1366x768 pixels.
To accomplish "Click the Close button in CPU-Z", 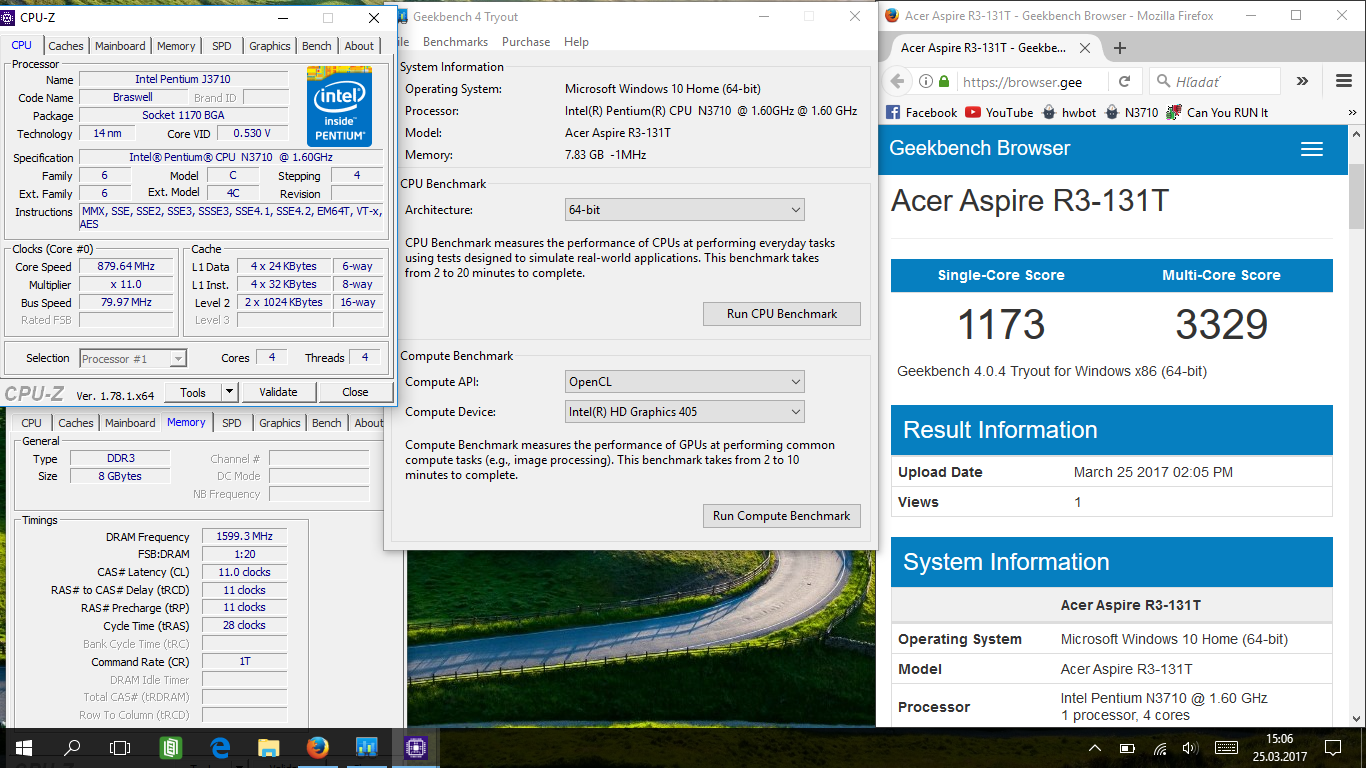I will 355,392.
